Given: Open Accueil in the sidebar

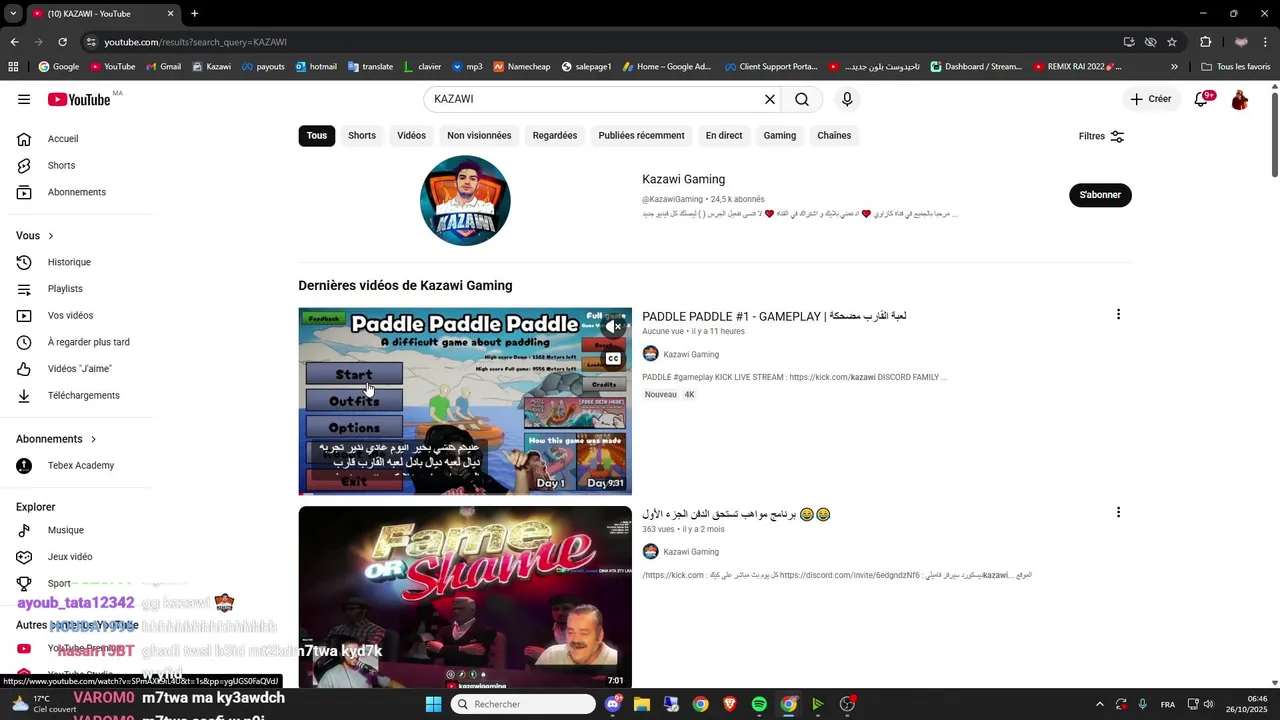Looking at the screenshot, I should pos(63,139).
